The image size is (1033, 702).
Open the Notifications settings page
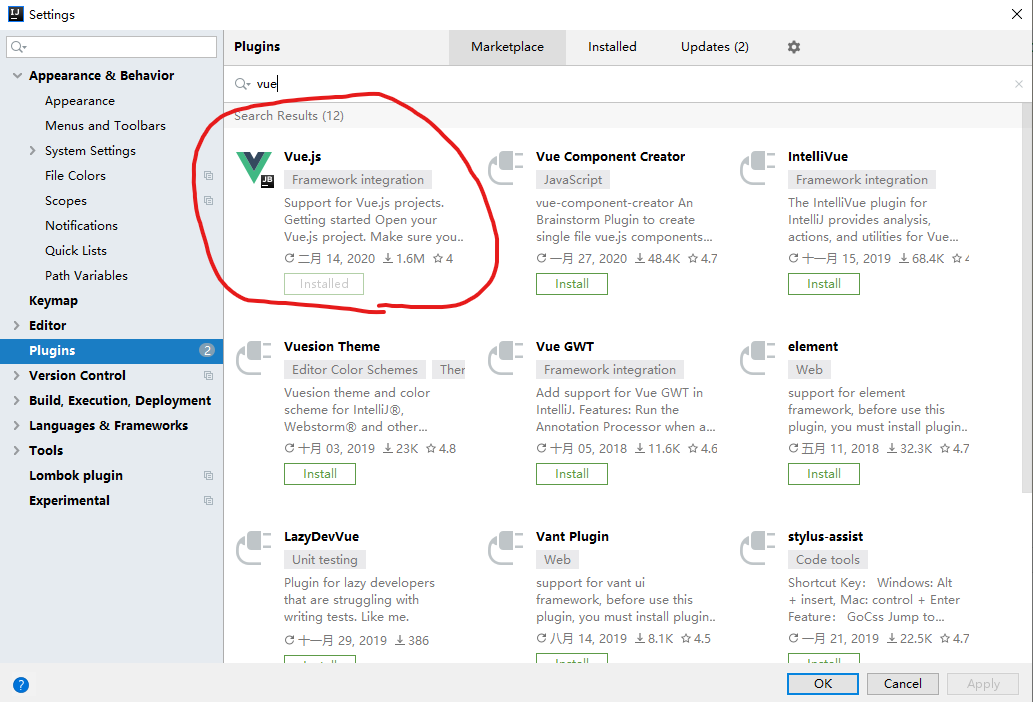82,226
